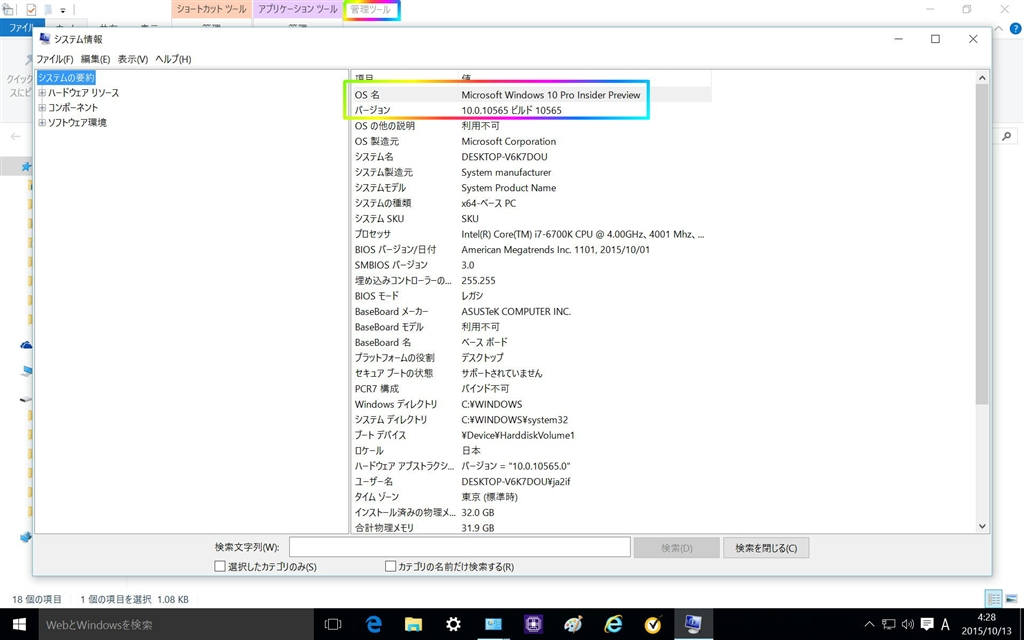Open the Explorer quick access toolbar dropdown arrow

[x=63, y=10]
